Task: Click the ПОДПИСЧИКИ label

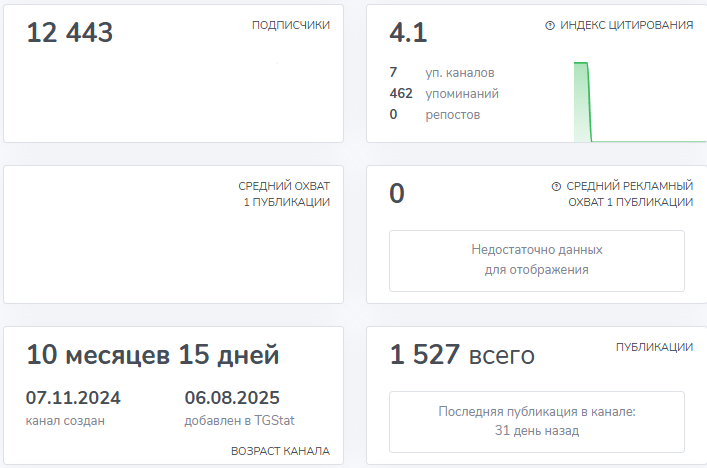Action: point(291,25)
